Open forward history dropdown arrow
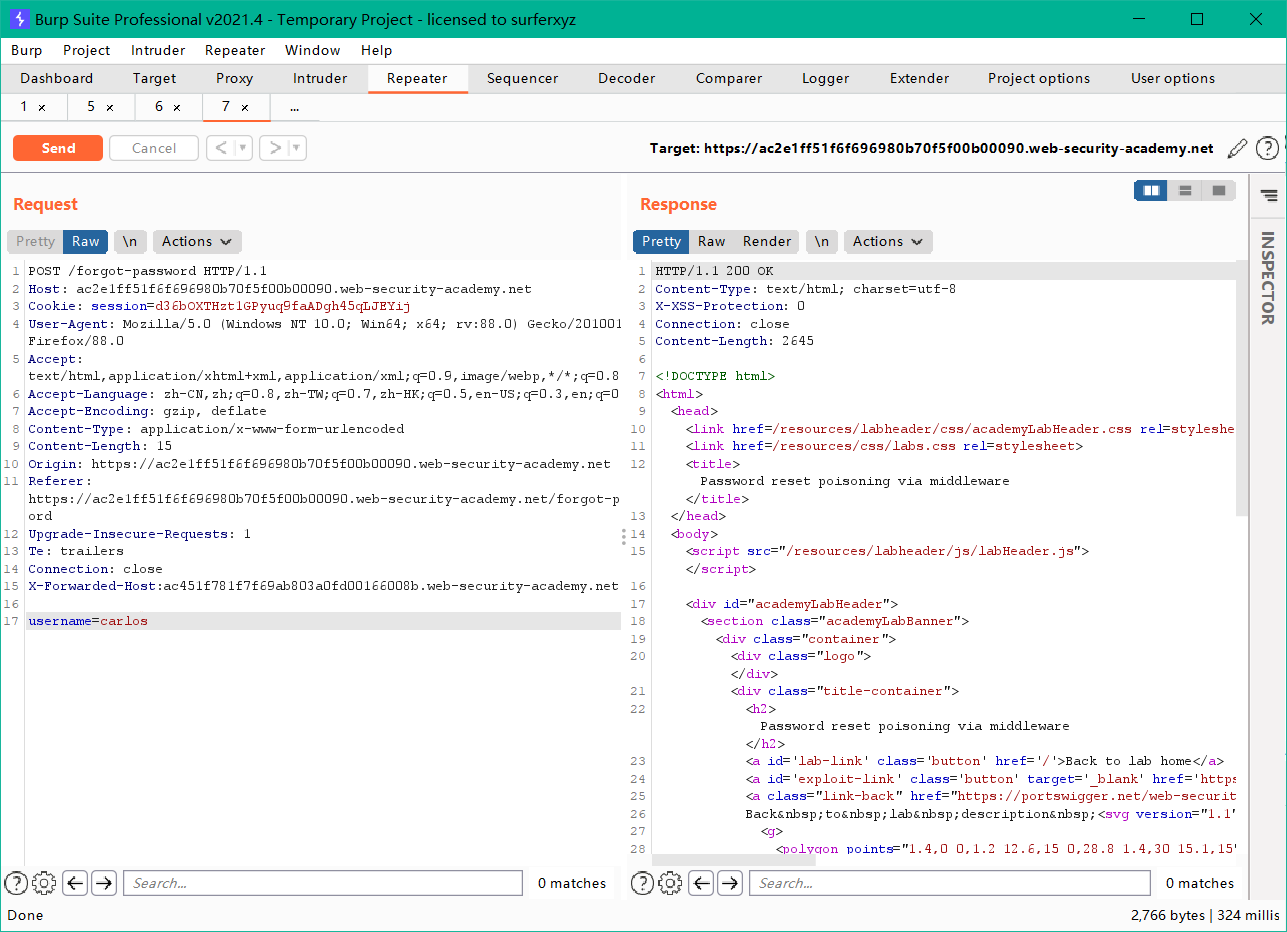1287x932 pixels. [296, 148]
